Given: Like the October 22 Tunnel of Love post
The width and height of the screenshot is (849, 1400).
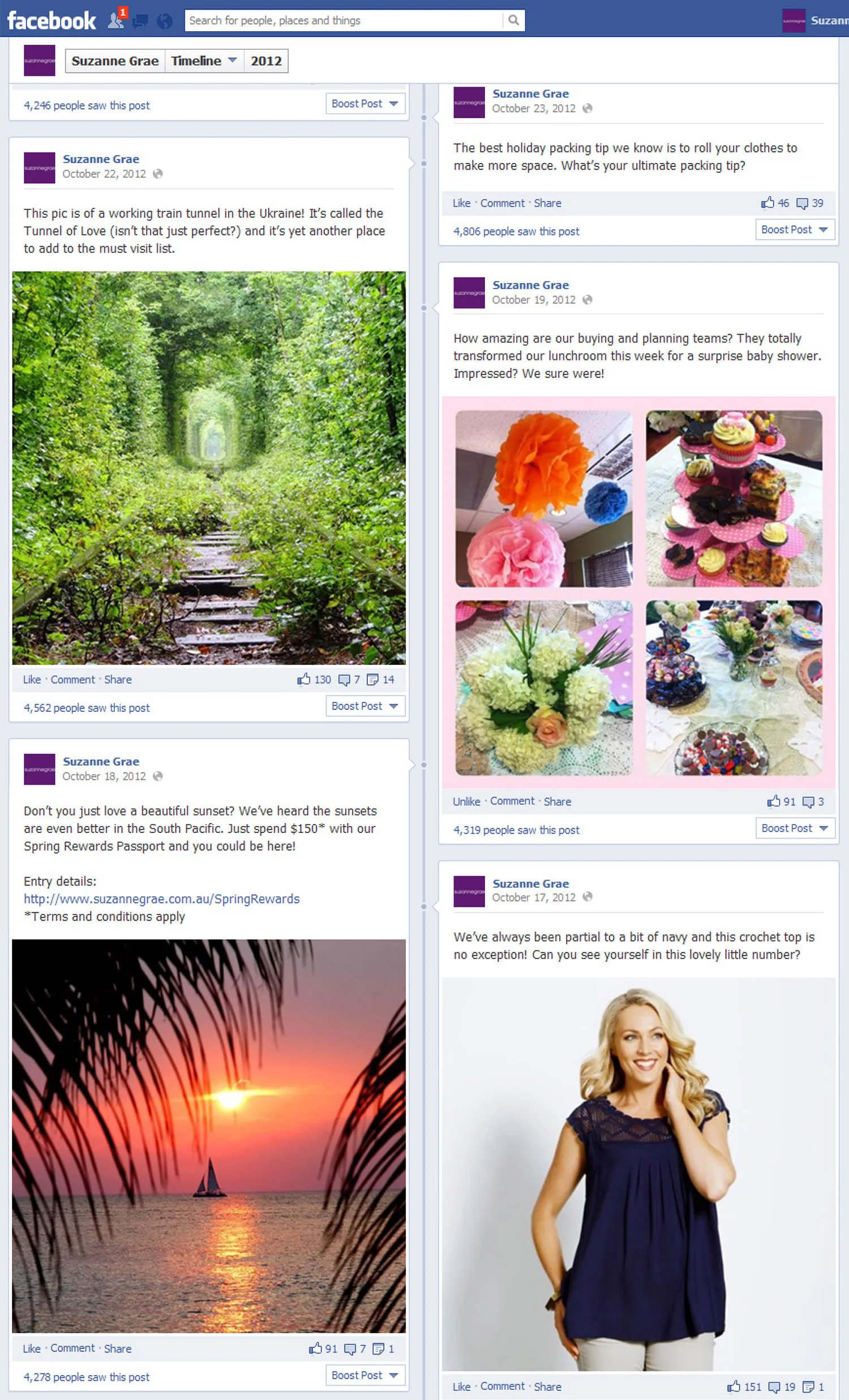Looking at the screenshot, I should [32, 680].
